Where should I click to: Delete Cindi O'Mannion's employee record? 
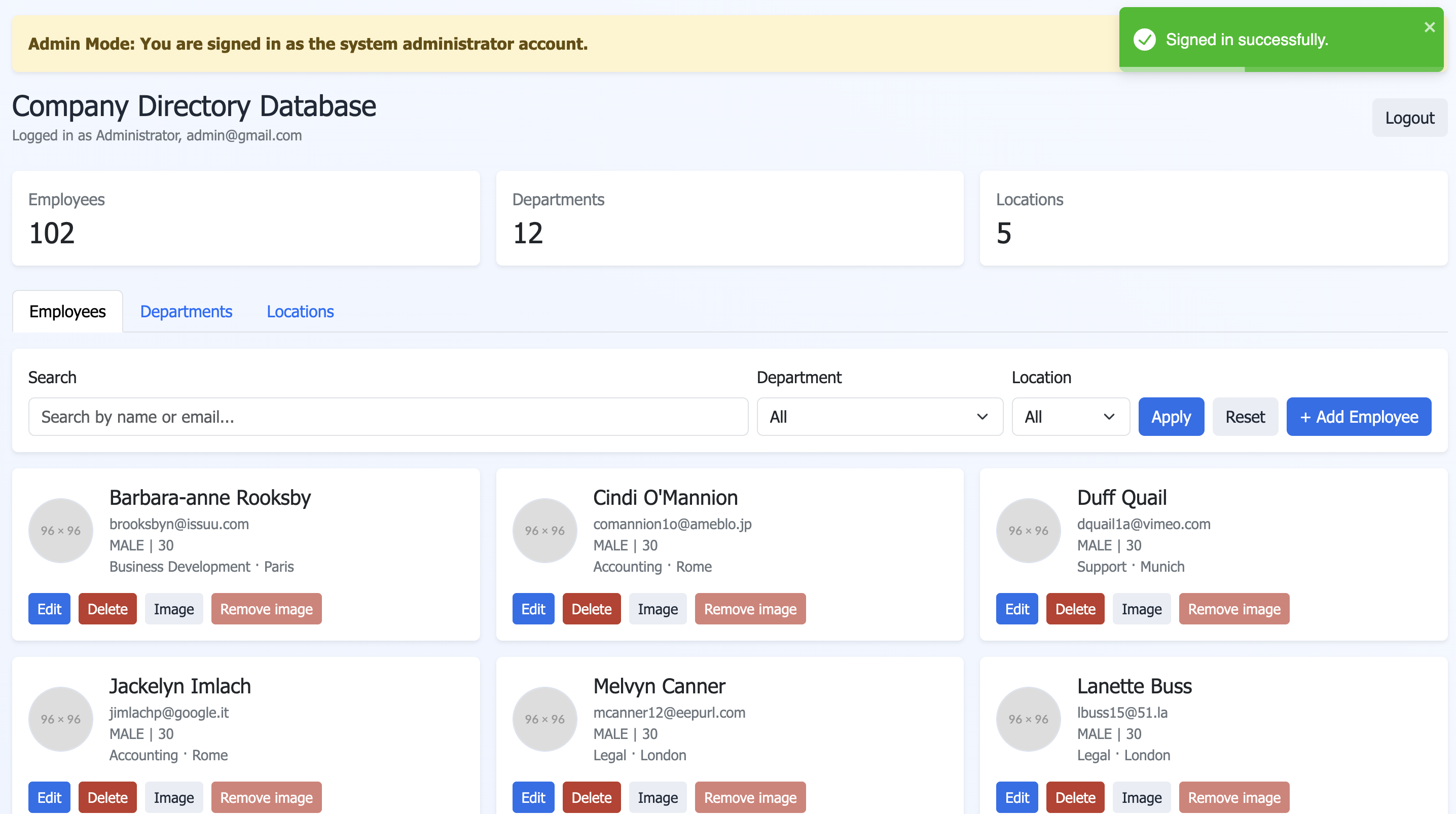591,609
